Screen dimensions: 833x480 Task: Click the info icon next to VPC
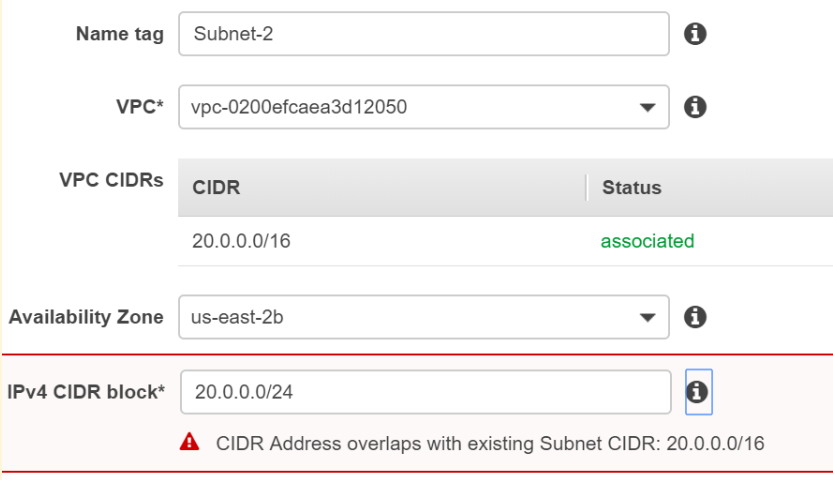pyautogui.click(x=695, y=106)
